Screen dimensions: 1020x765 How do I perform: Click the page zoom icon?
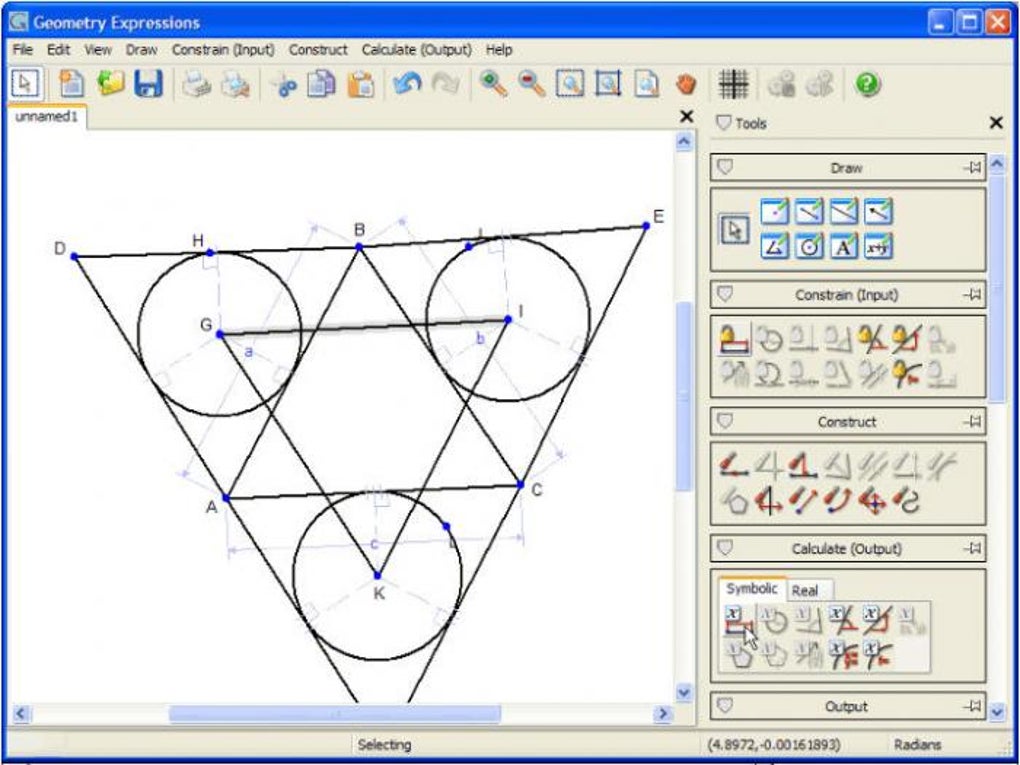click(x=647, y=84)
